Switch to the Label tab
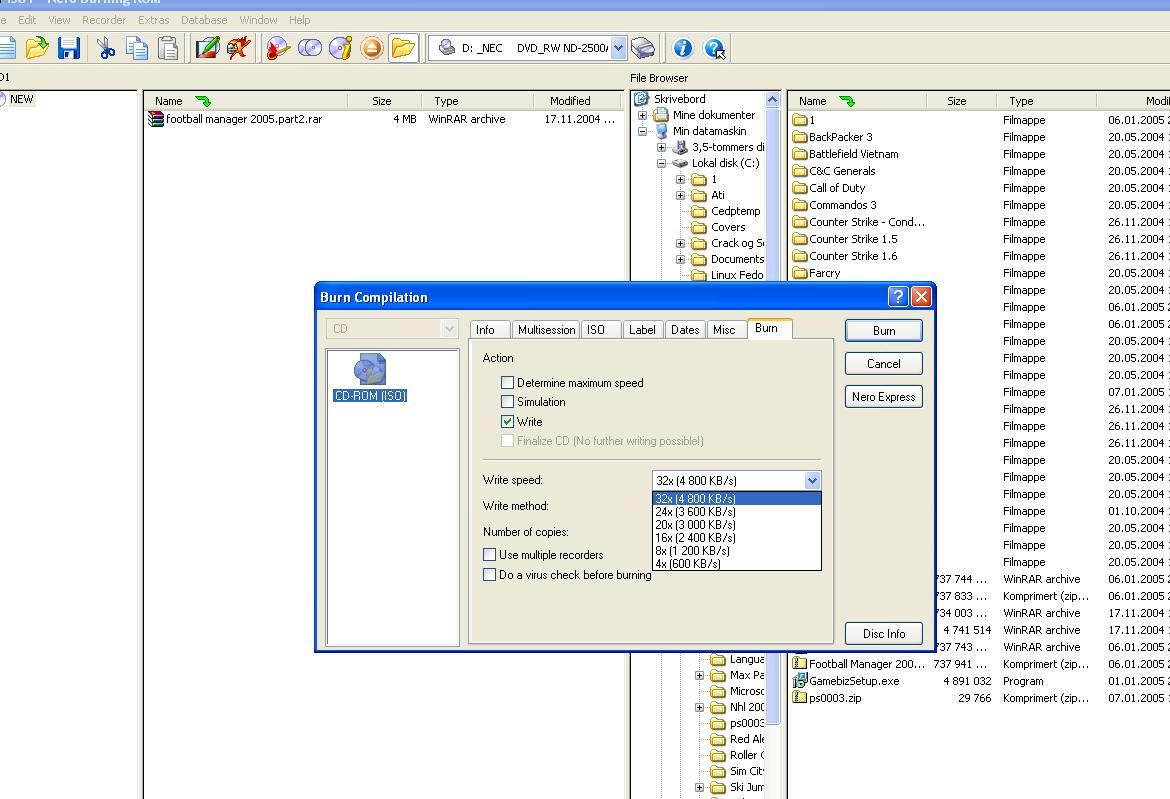The height and width of the screenshot is (799, 1170). [x=642, y=330]
